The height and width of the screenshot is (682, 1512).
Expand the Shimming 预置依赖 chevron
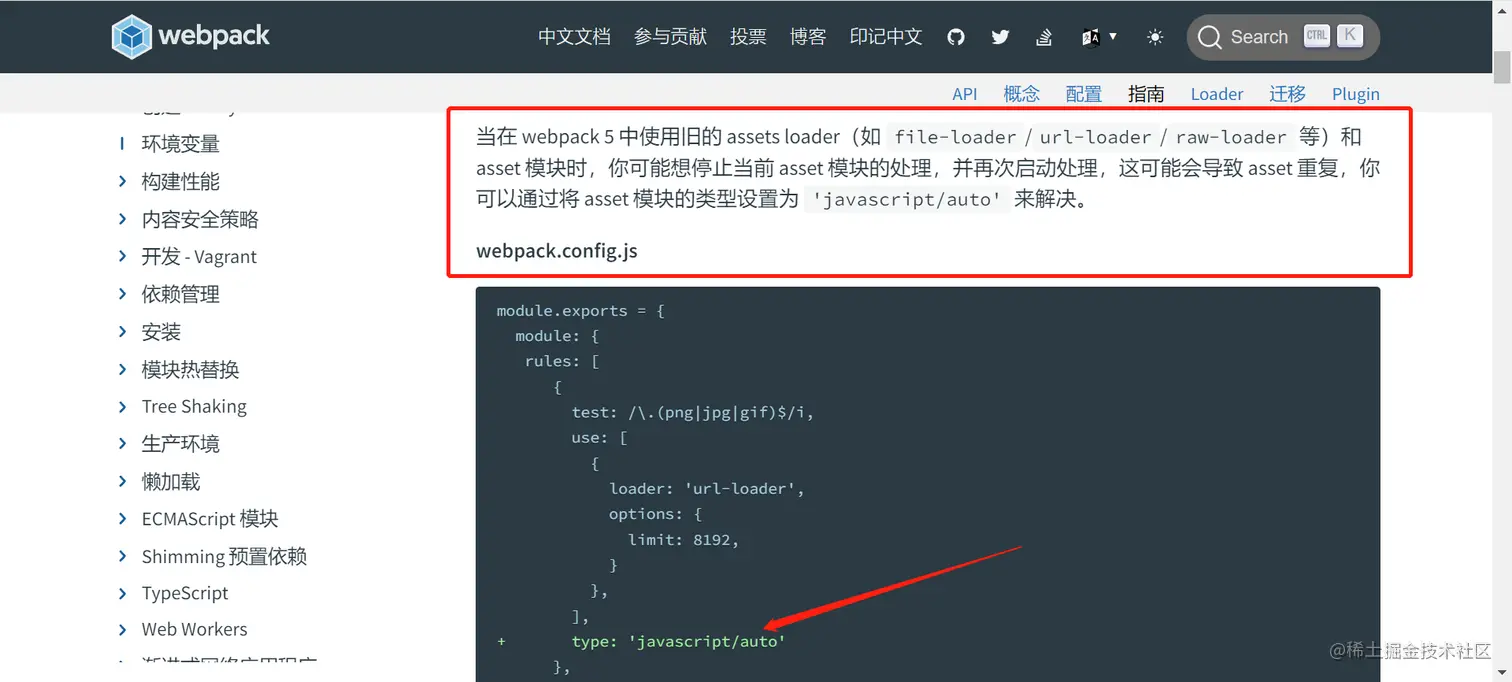pyautogui.click(x=122, y=557)
